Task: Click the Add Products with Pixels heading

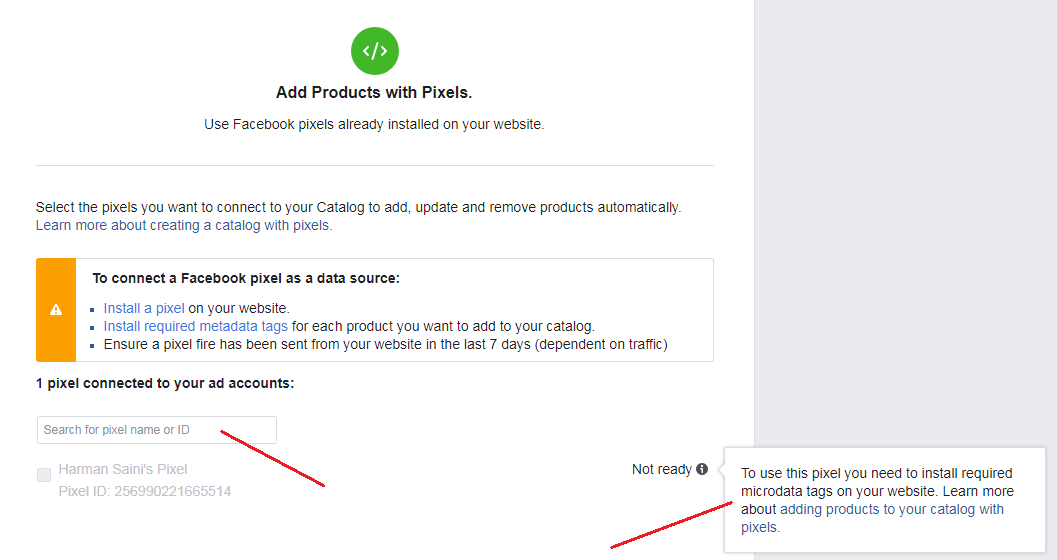Action: tap(374, 92)
